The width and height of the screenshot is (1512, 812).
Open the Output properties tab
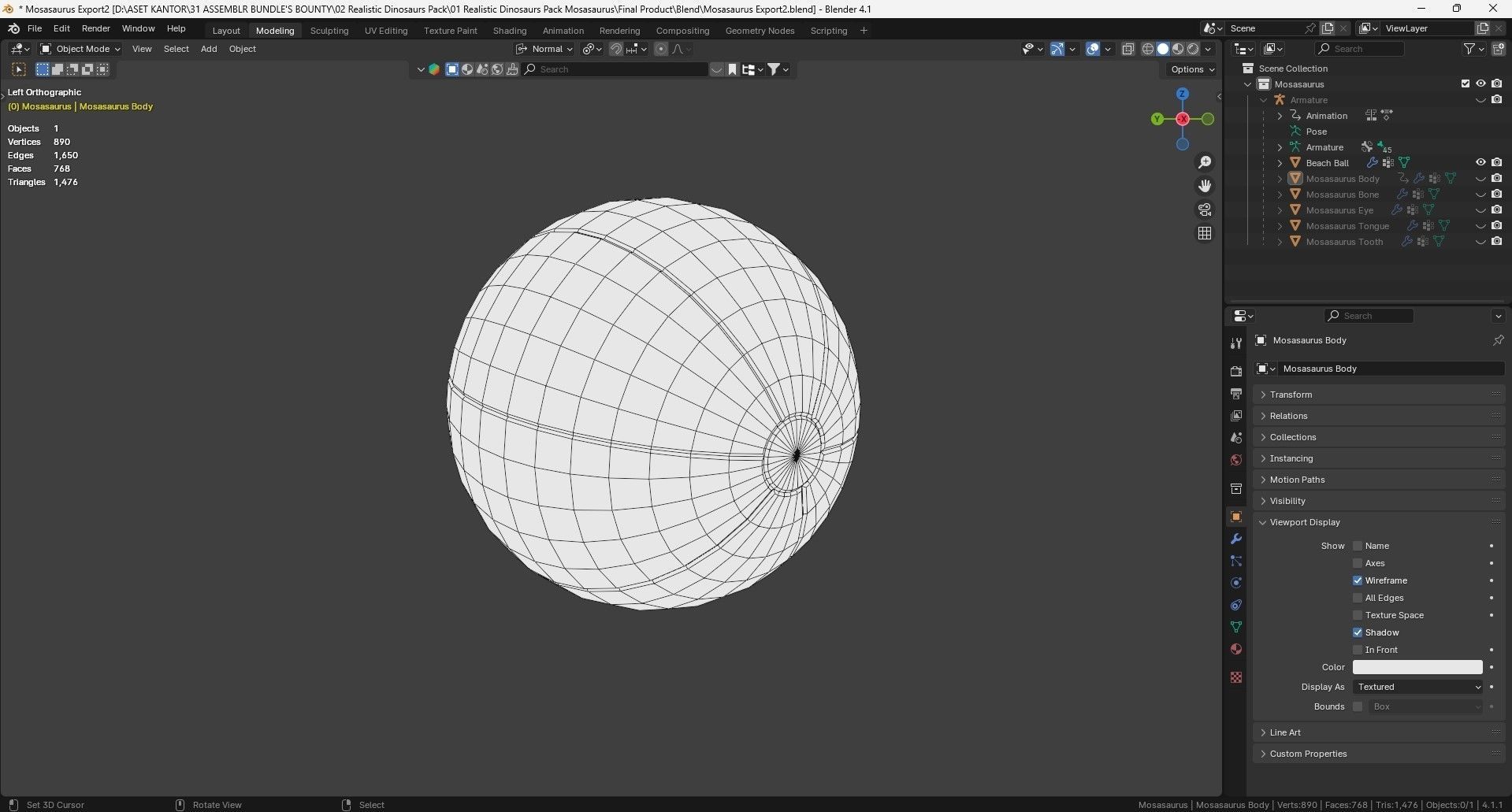[1235, 393]
